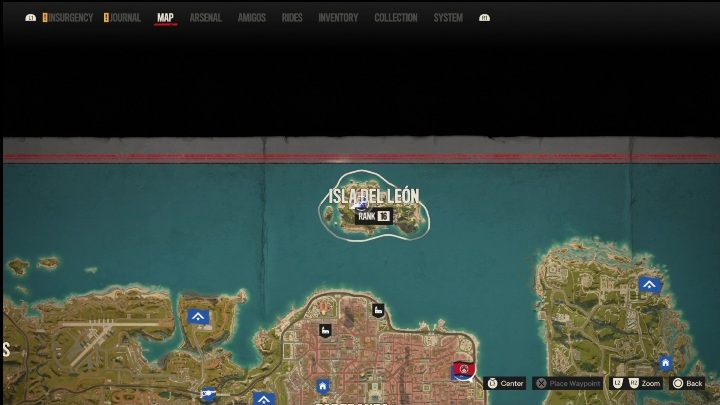Go to the Amigos tab
Viewport: 720px width, 405px height.
pyautogui.click(x=252, y=18)
